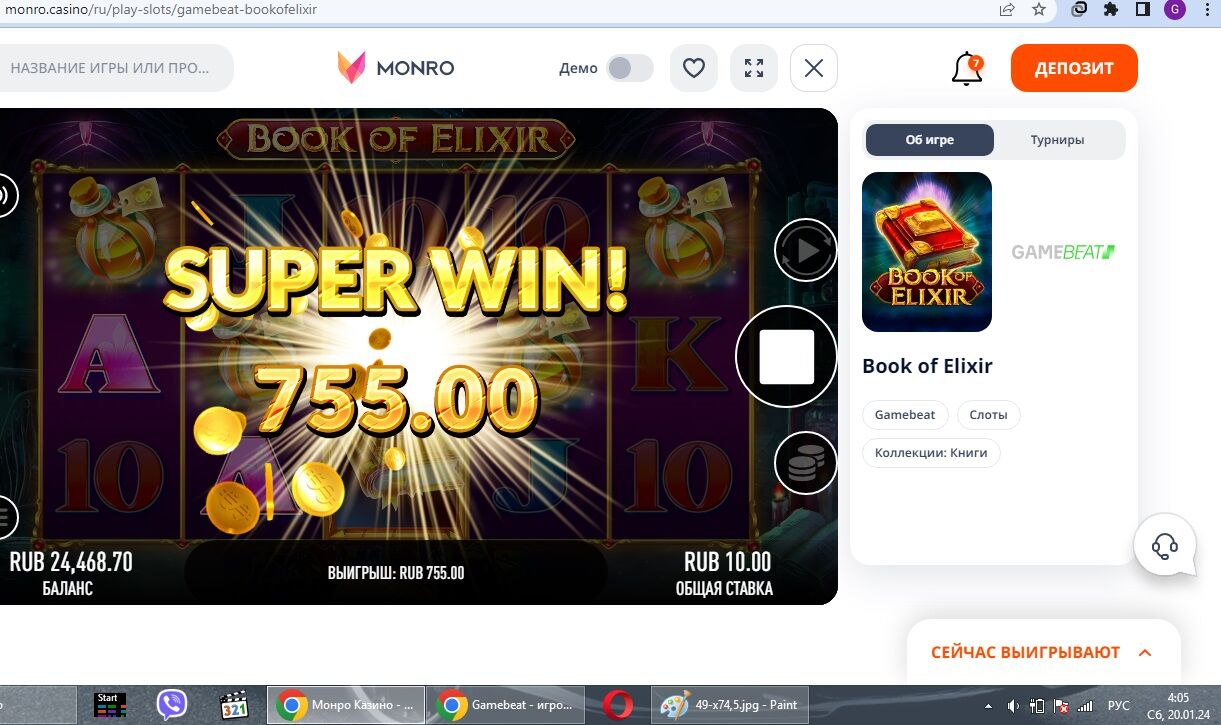Switch to the Турниры tab
The image size is (1221, 725).
point(1057,140)
